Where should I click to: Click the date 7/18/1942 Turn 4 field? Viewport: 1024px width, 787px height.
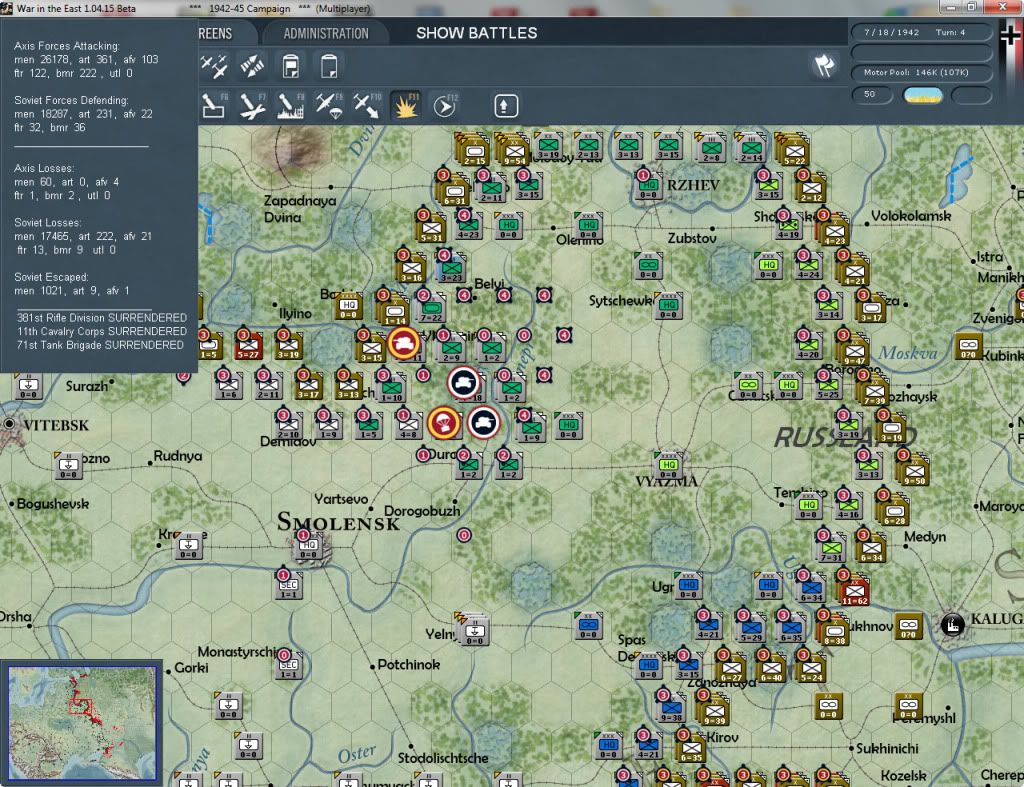pos(921,32)
